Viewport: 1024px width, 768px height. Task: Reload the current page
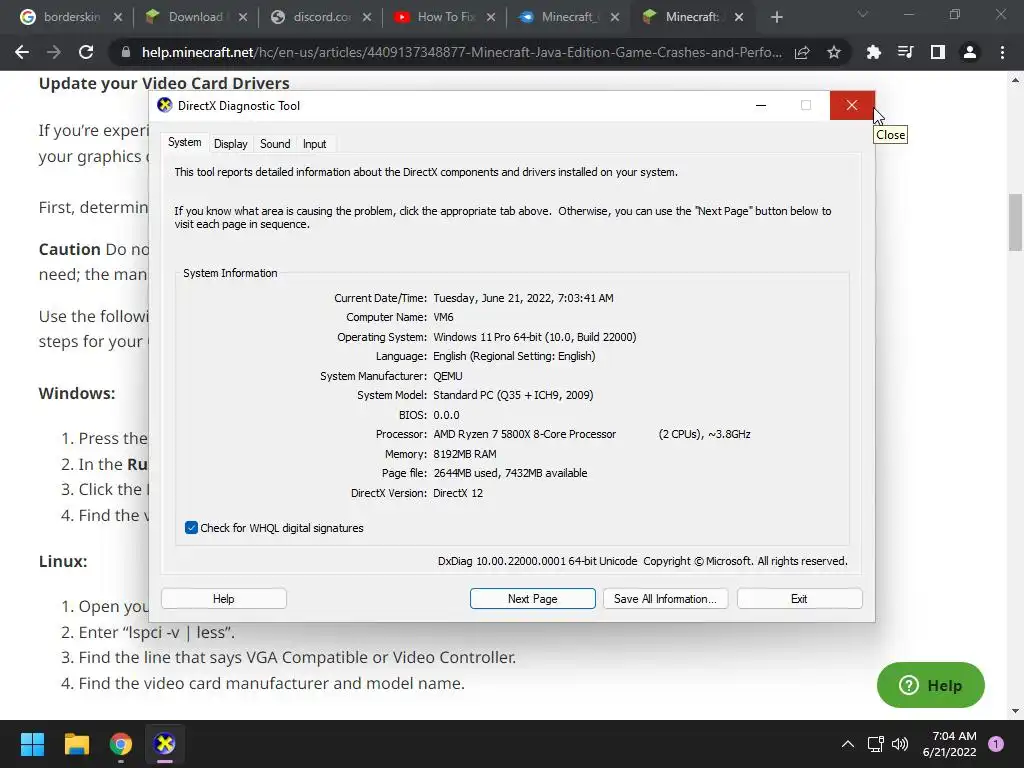coord(86,52)
